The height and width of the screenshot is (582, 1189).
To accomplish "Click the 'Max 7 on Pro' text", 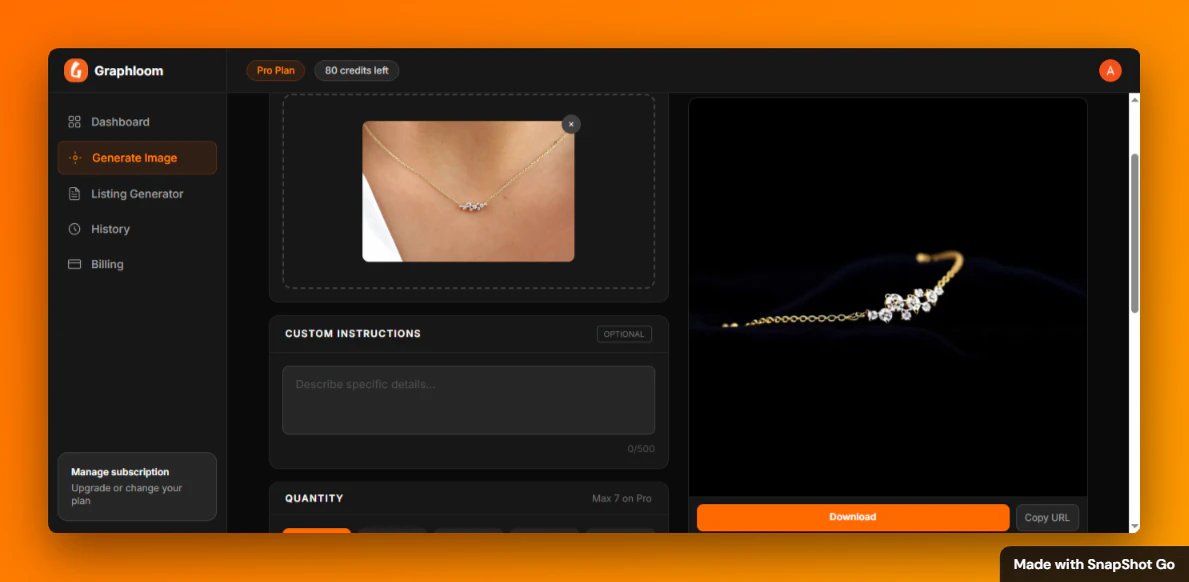I will point(622,499).
